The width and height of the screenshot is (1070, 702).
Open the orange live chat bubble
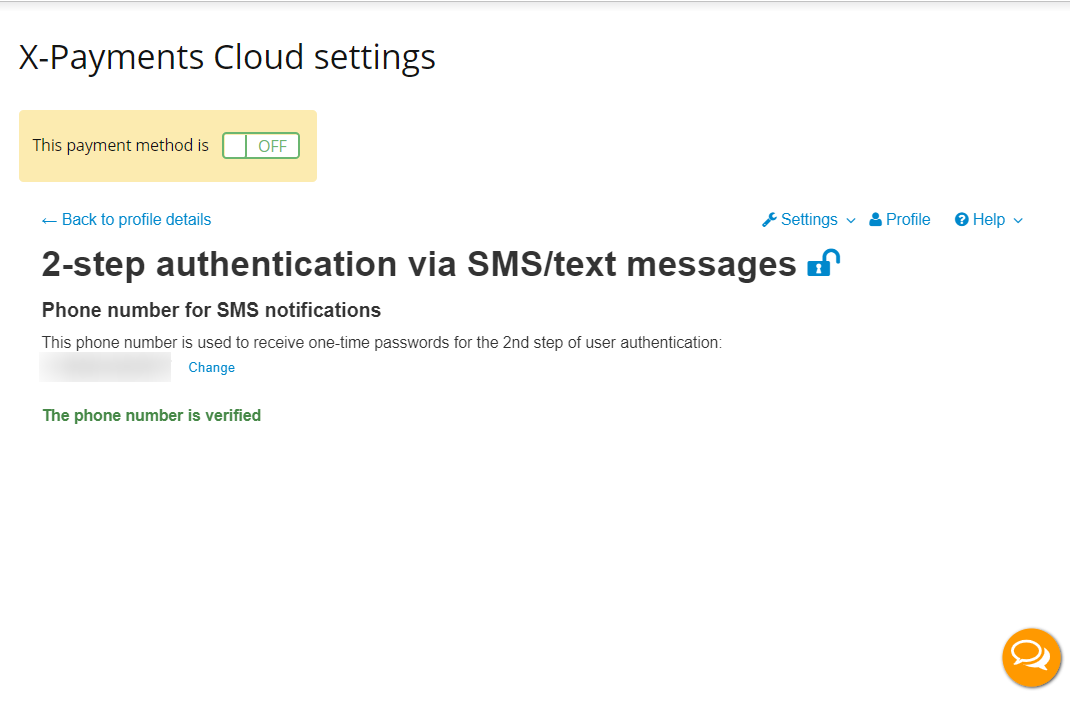1031,657
